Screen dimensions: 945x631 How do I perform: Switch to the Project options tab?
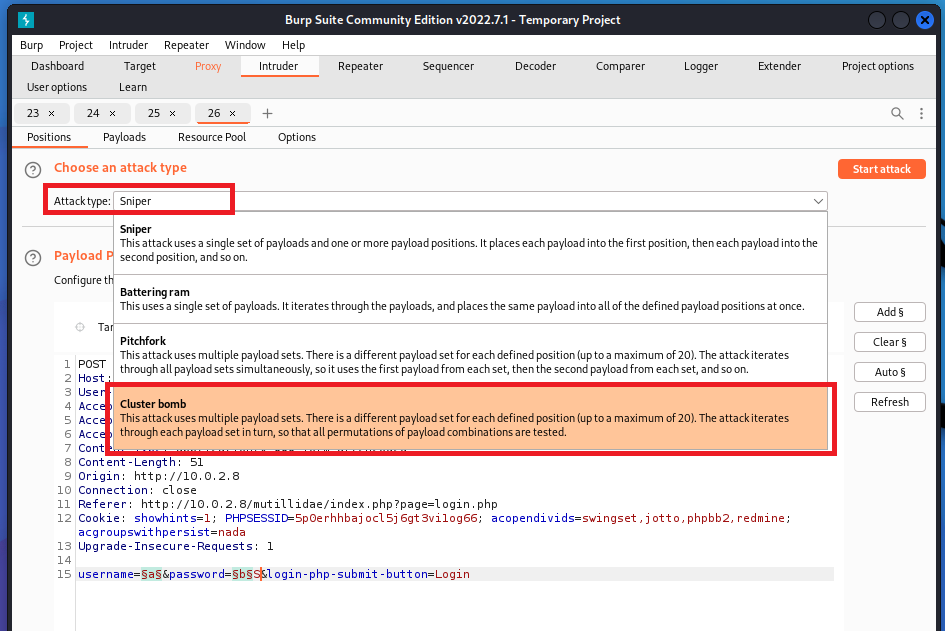pyautogui.click(x=878, y=66)
